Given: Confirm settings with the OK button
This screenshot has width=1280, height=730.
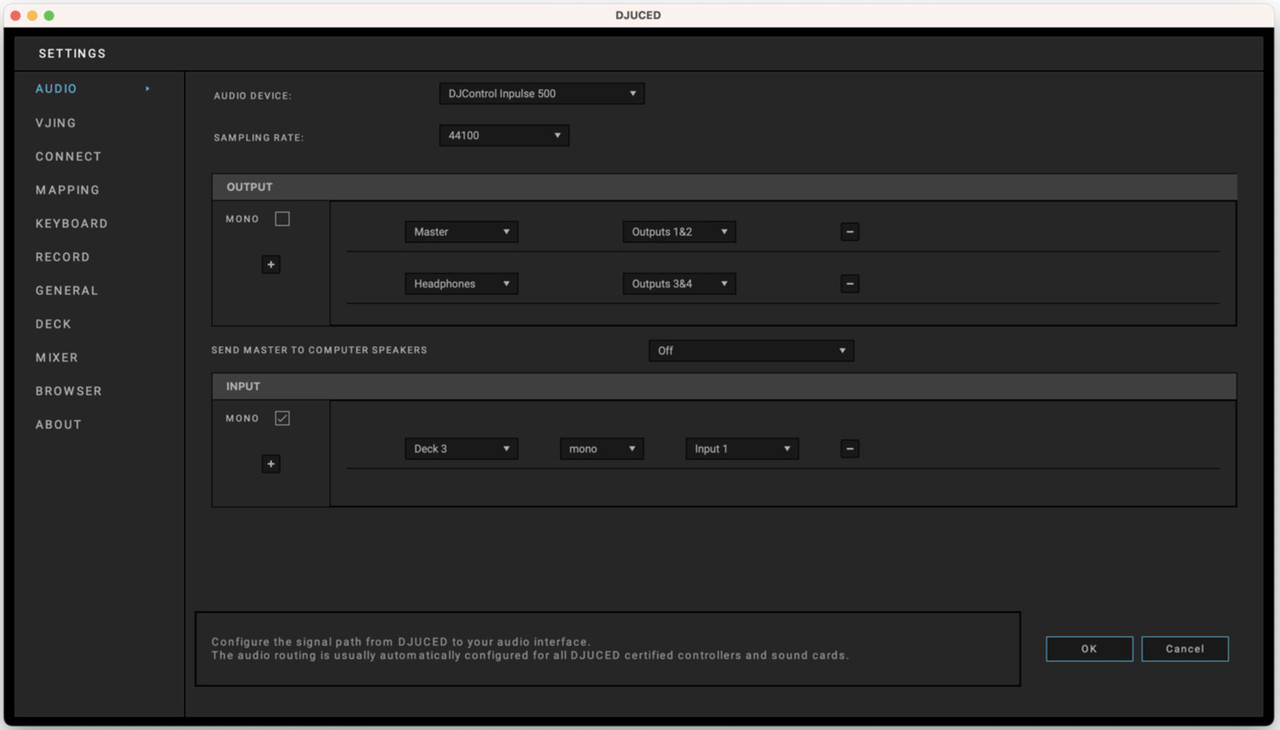Looking at the screenshot, I should 1089,649.
